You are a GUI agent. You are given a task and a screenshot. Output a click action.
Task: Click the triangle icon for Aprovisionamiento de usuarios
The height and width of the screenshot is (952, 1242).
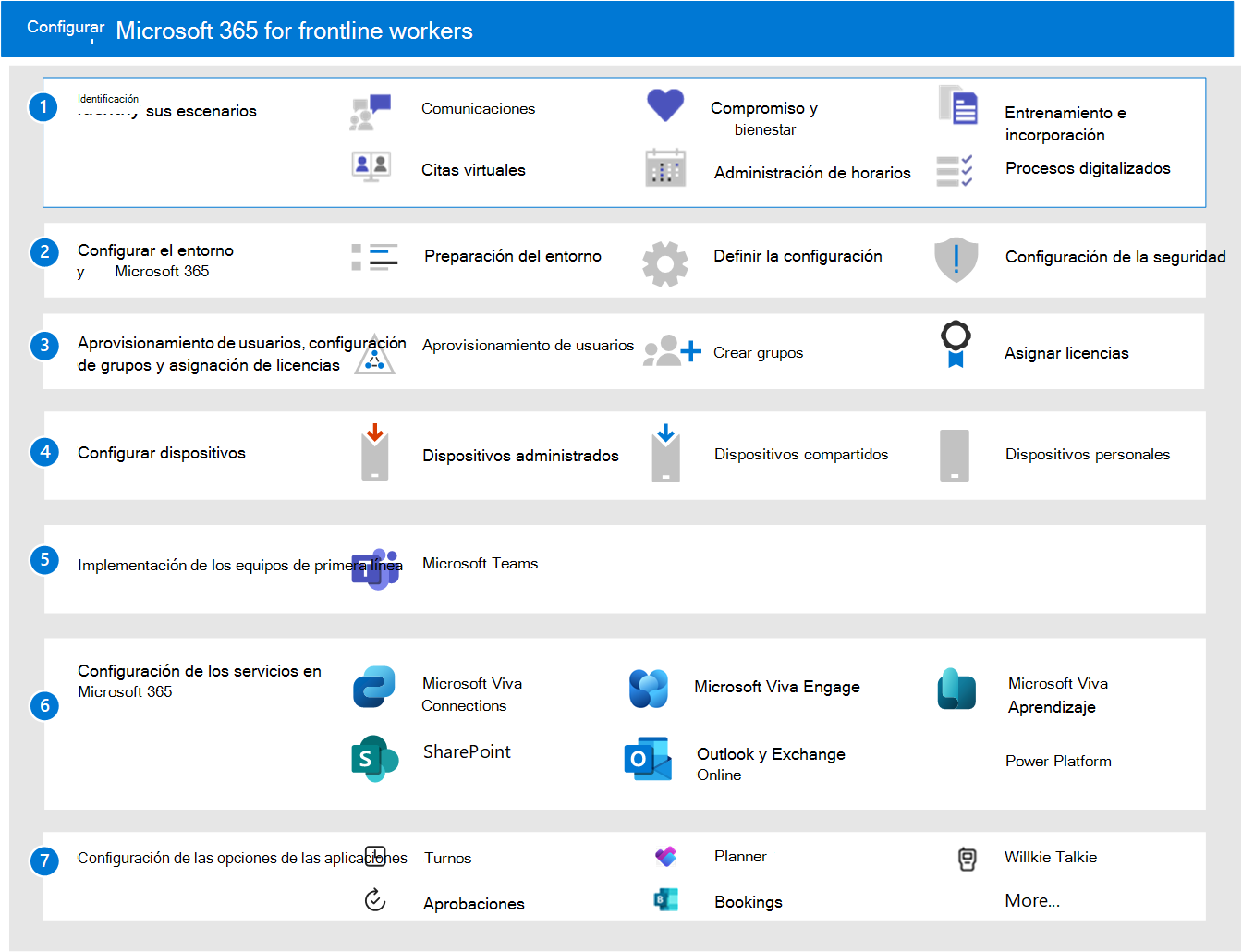[x=375, y=355]
